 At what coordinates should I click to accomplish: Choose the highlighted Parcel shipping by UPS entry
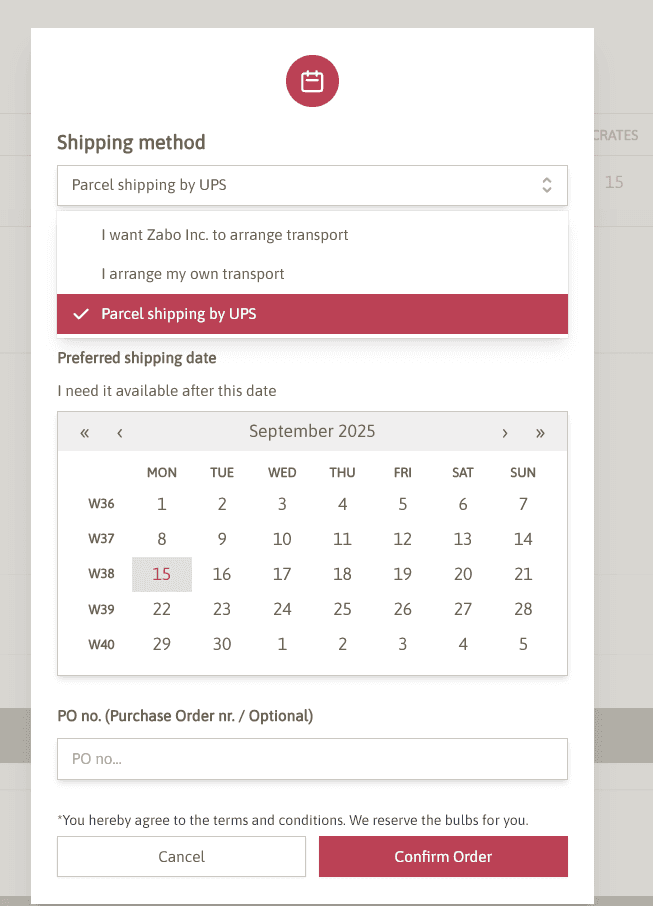tap(177, 313)
